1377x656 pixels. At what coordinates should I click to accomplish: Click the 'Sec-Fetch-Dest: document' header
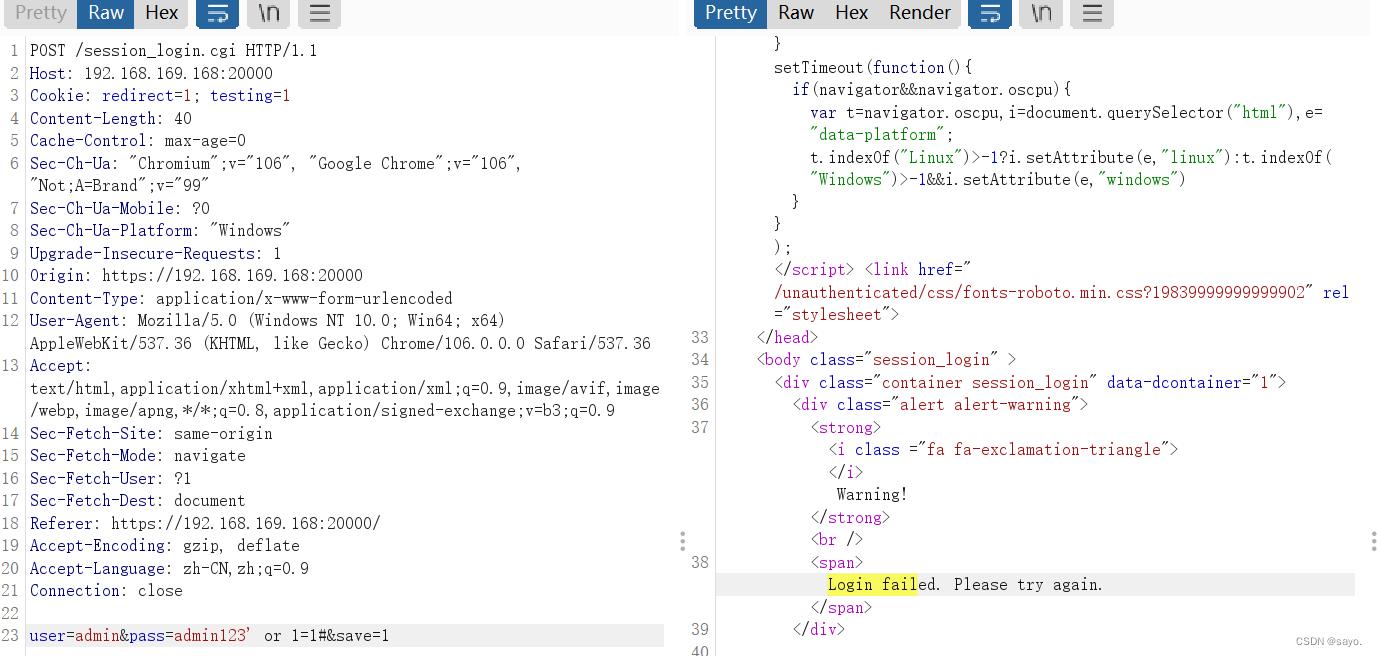click(138, 501)
